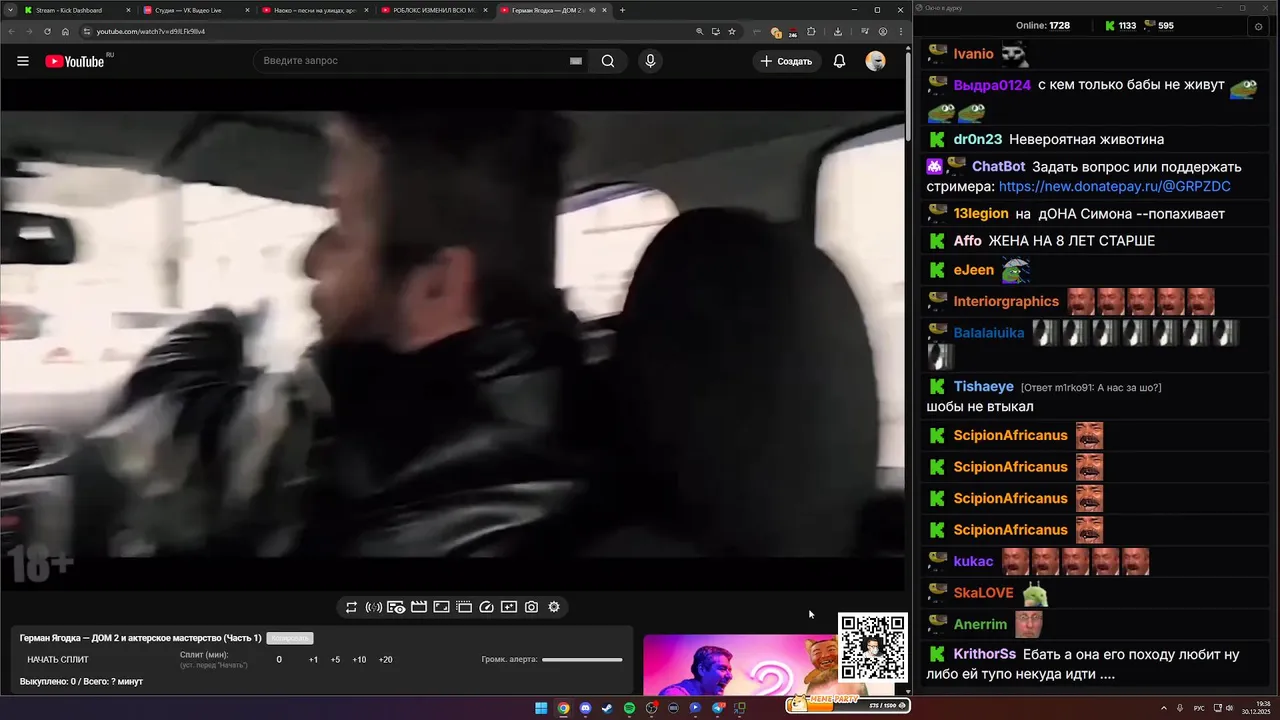Screen dimensions: 1280x720
Task: Open a new Chrome tab
Action: click(622, 10)
